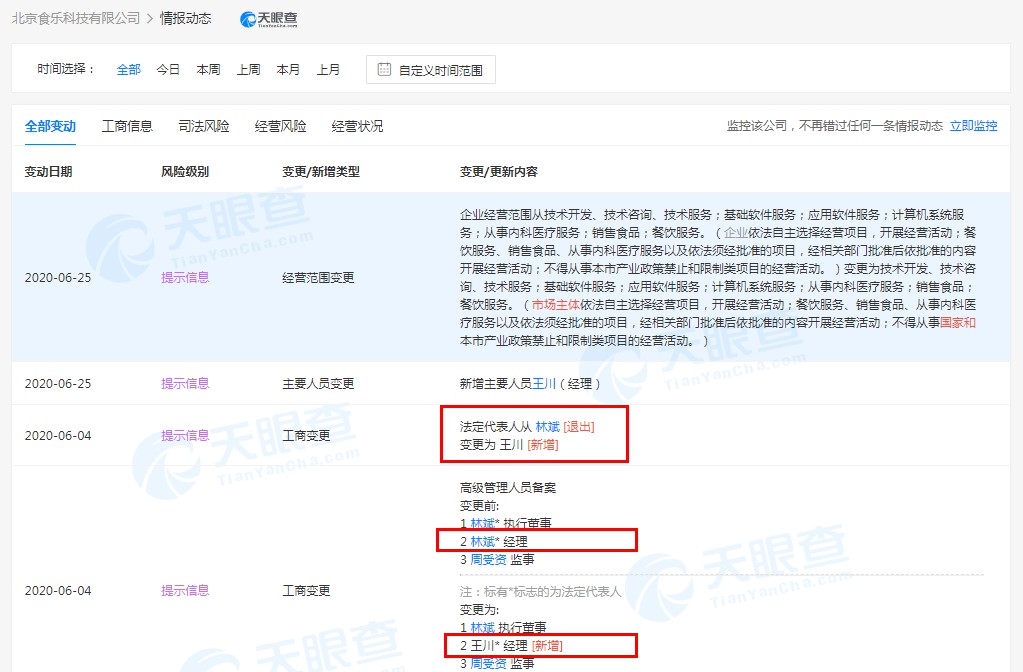Open 林斌 link marked 退出
The height and width of the screenshot is (672, 1023).
[x=547, y=427]
